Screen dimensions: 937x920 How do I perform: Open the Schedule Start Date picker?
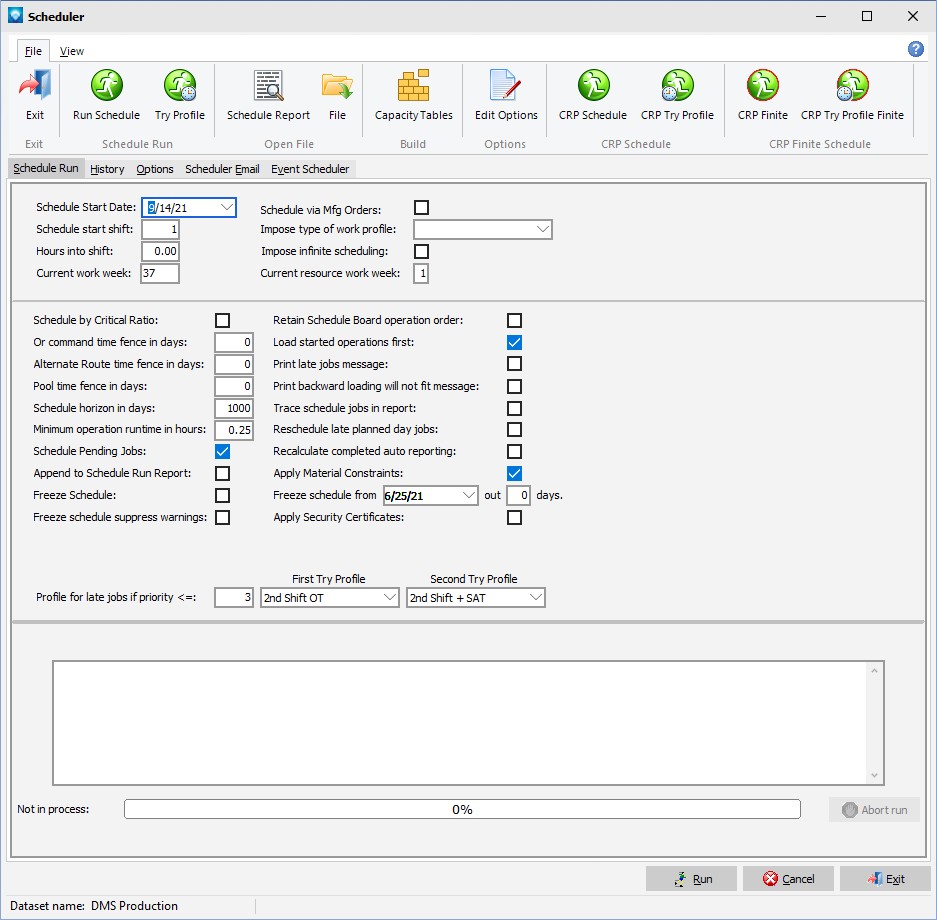tap(227, 208)
